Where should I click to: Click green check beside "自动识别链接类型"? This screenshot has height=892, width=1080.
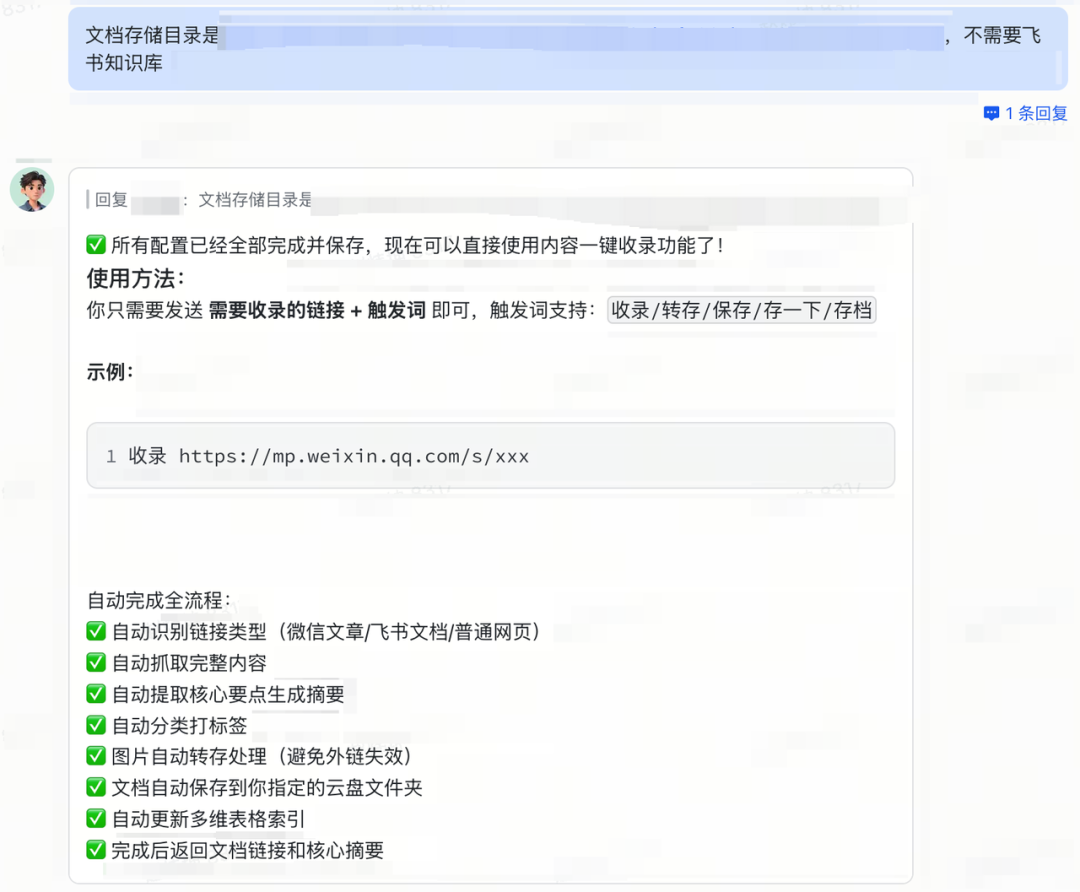(96, 631)
